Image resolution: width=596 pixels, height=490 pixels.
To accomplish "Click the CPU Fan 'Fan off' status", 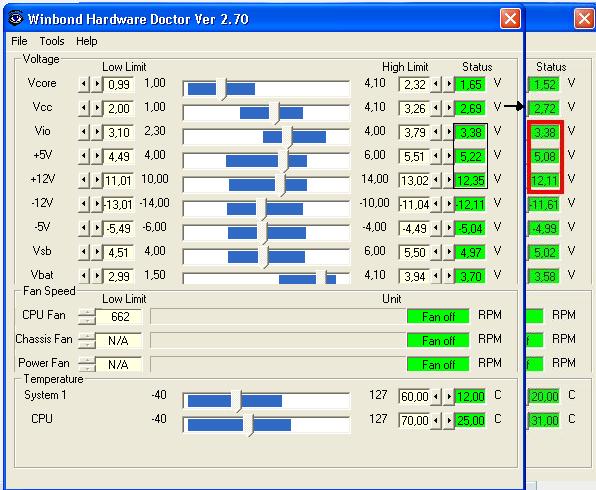I will point(438,316).
